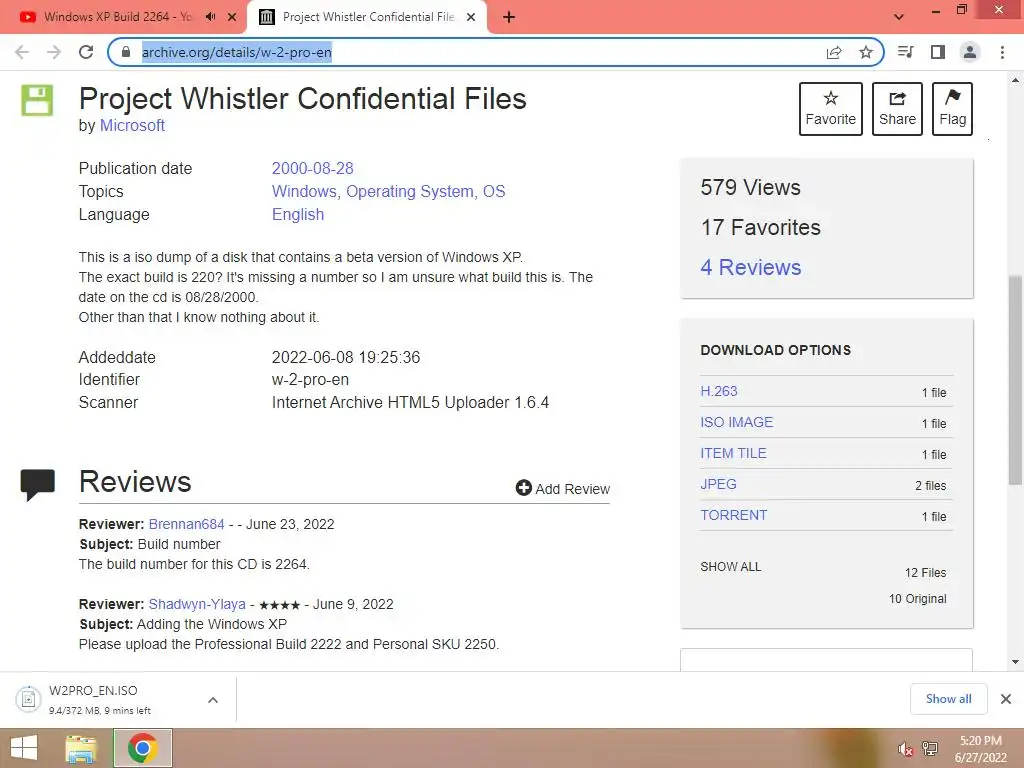The image size is (1024, 768).
Task: Click the page vertical scrollbar thumb
Action: (1015, 380)
